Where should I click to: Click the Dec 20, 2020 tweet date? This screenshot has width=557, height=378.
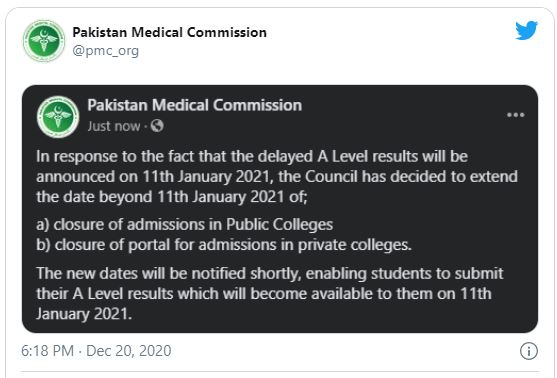point(129,351)
